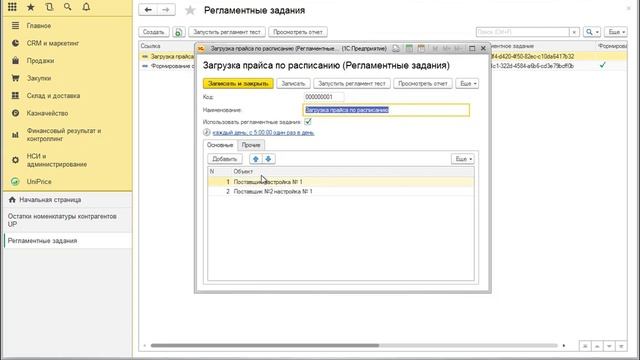
Task: Open Еще menu of objects table
Action: click(x=462, y=159)
